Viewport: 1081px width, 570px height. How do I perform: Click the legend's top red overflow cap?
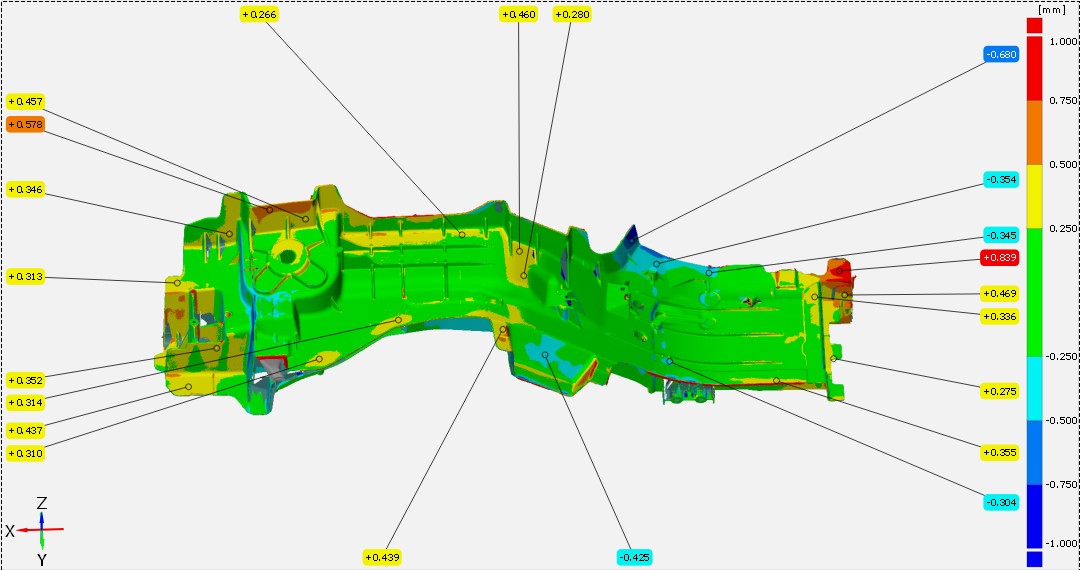(x=1034, y=24)
